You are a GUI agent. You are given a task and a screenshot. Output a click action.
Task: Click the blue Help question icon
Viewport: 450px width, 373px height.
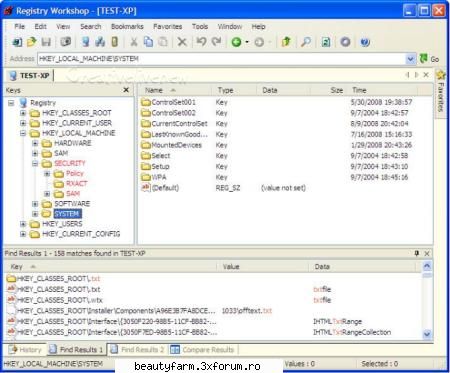pyautogui.click(x=365, y=42)
